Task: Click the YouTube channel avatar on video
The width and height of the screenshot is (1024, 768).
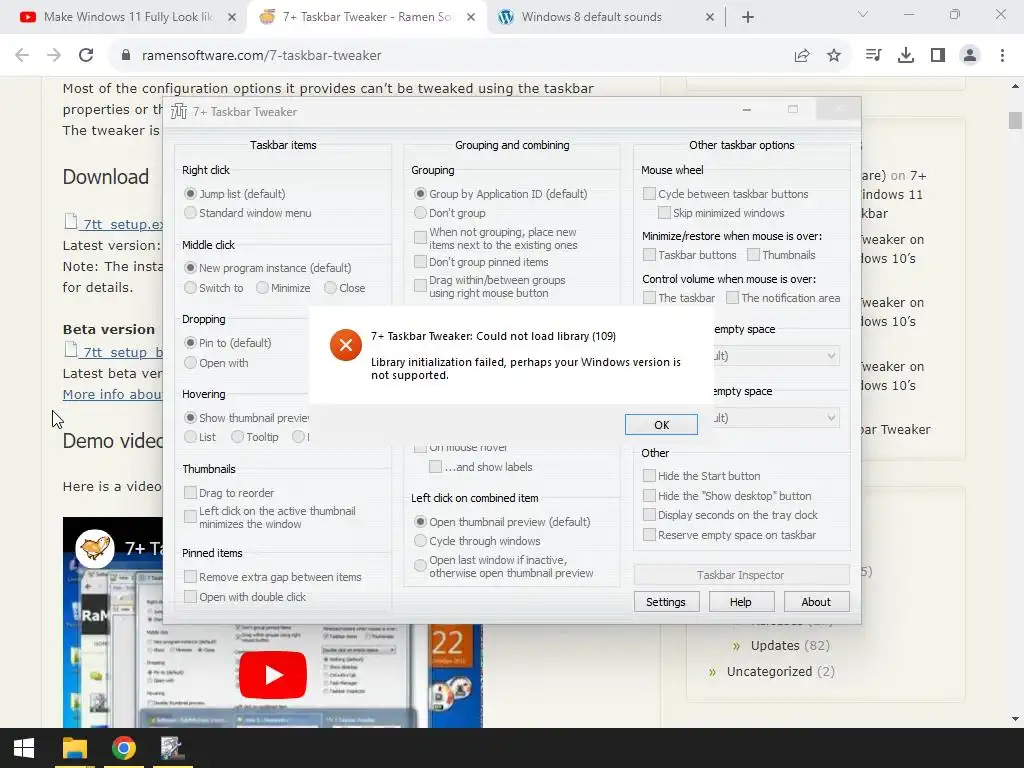Action: pyautogui.click(x=95, y=549)
